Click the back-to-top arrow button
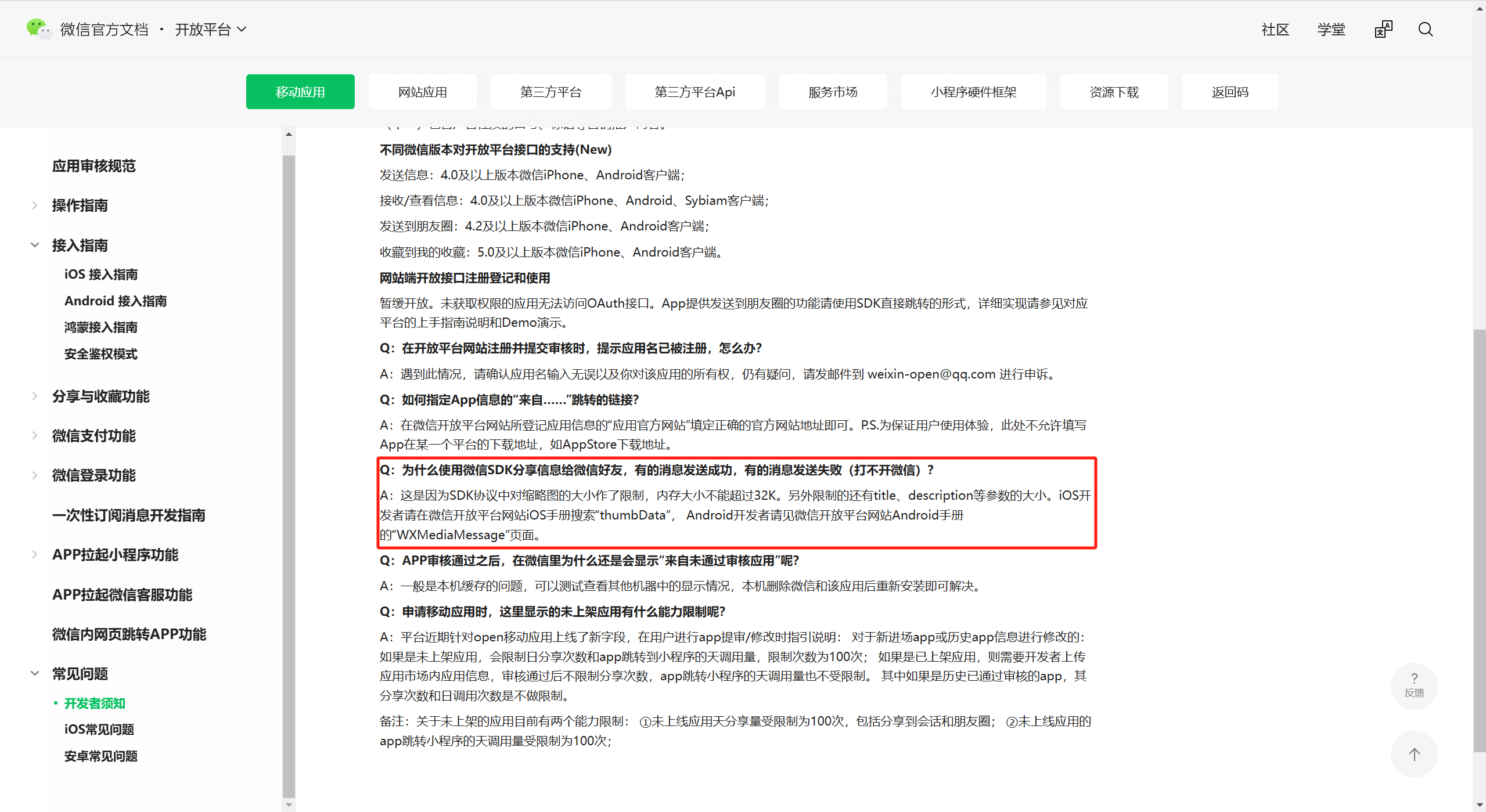This screenshot has width=1486, height=812. click(x=1414, y=754)
